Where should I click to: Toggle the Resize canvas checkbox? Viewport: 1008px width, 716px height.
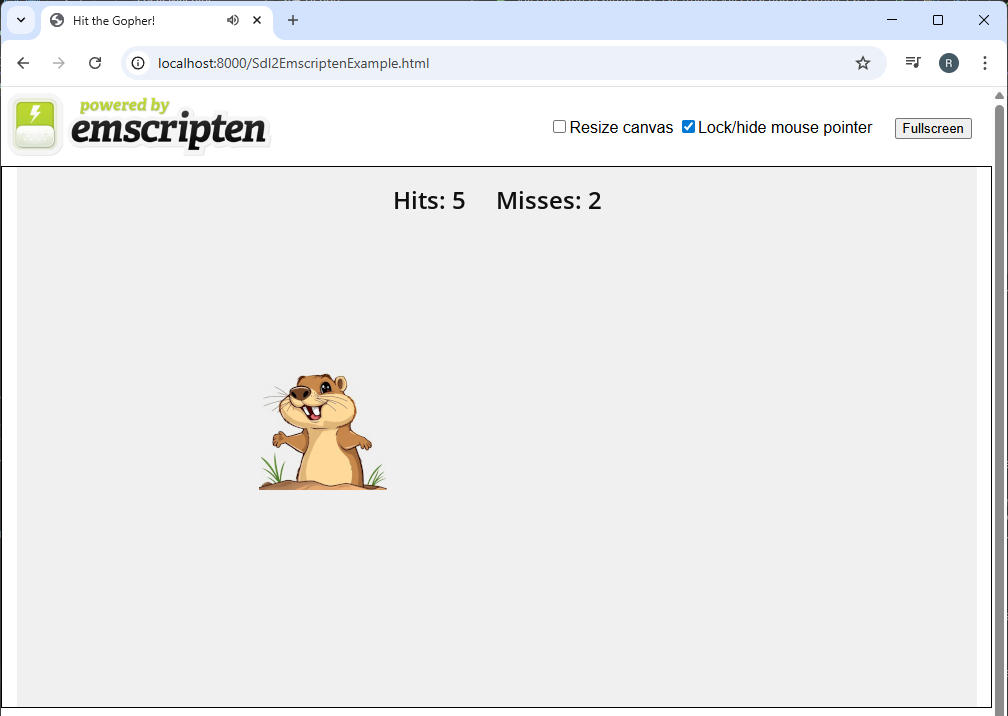(559, 127)
